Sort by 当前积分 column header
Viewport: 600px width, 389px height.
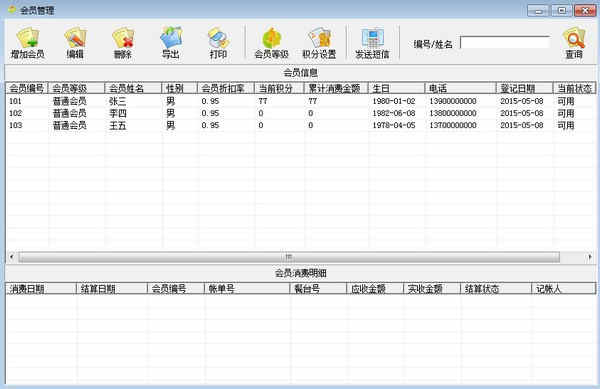point(279,88)
